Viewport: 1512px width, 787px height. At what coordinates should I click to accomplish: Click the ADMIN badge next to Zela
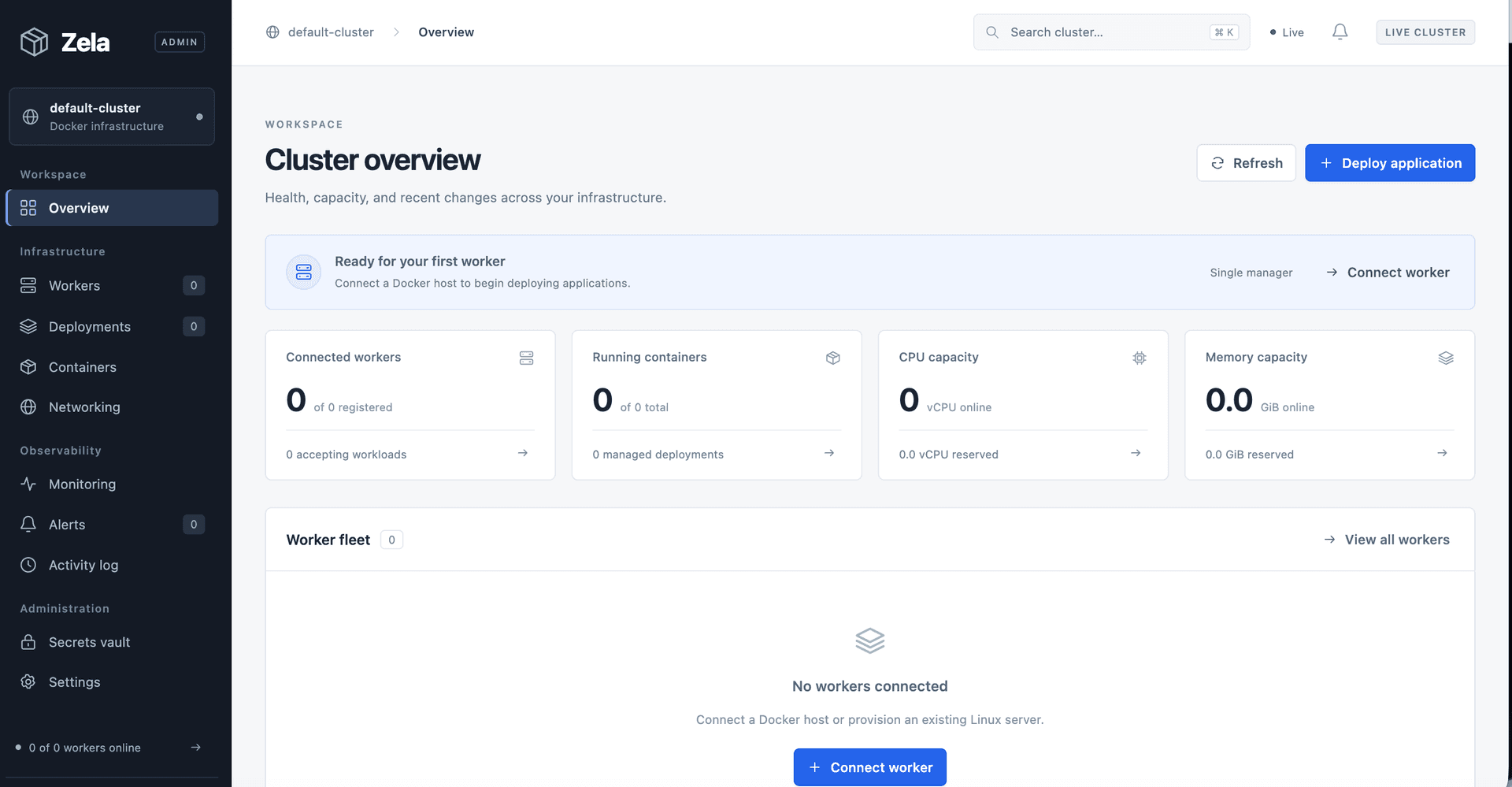tap(180, 42)
